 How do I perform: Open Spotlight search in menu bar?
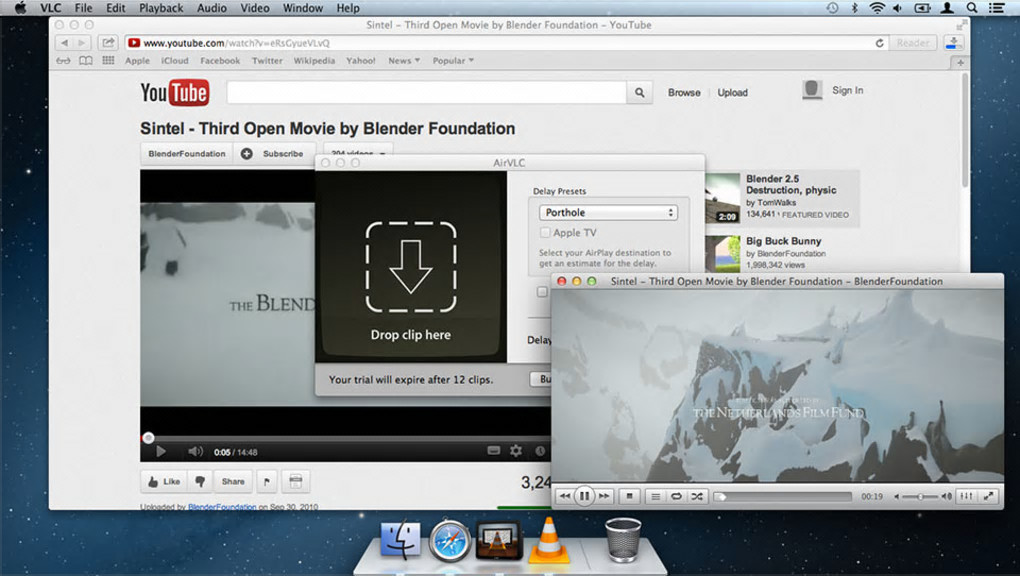[971, 8]
